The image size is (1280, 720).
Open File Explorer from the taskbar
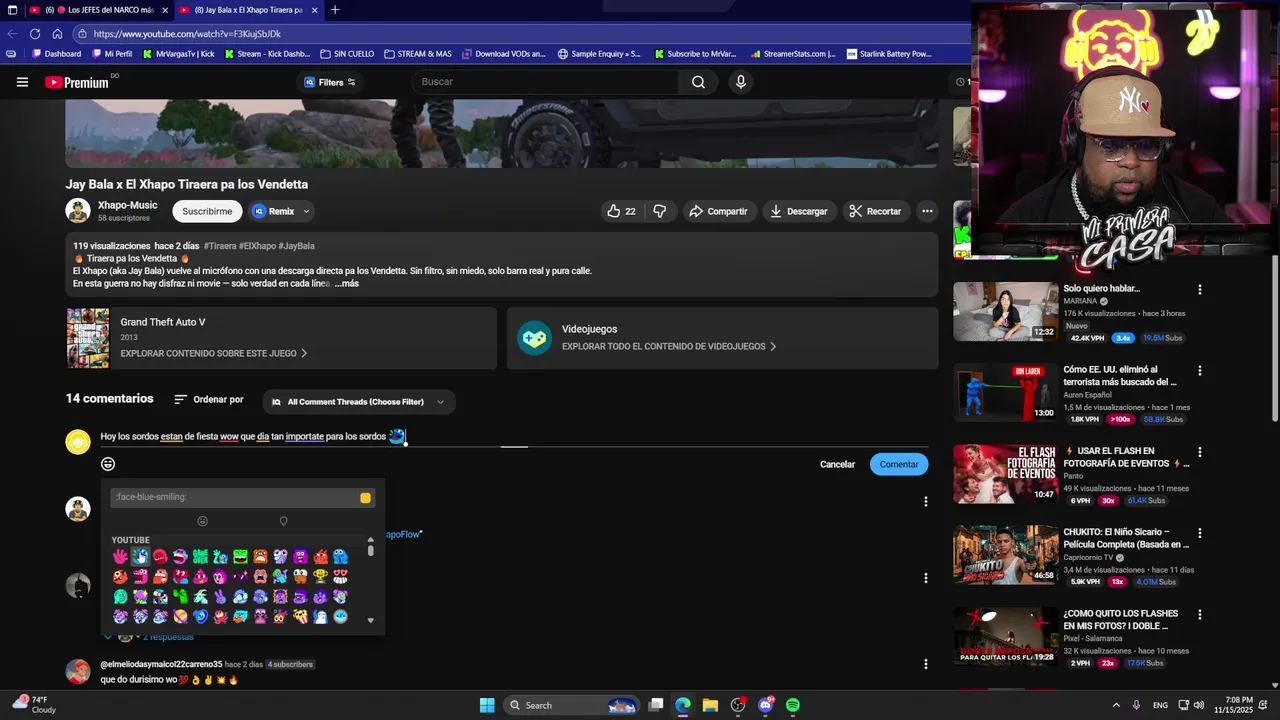710,705
